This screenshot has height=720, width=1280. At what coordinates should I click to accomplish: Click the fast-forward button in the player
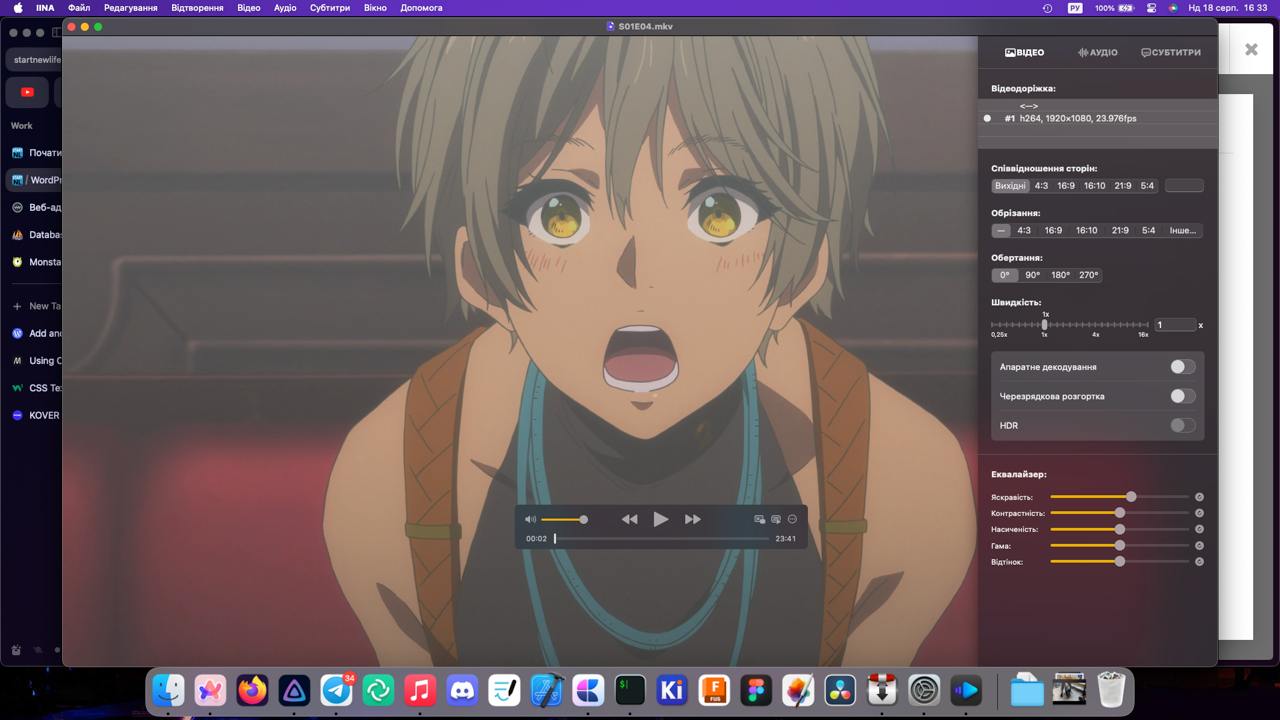tap(692, 519)
